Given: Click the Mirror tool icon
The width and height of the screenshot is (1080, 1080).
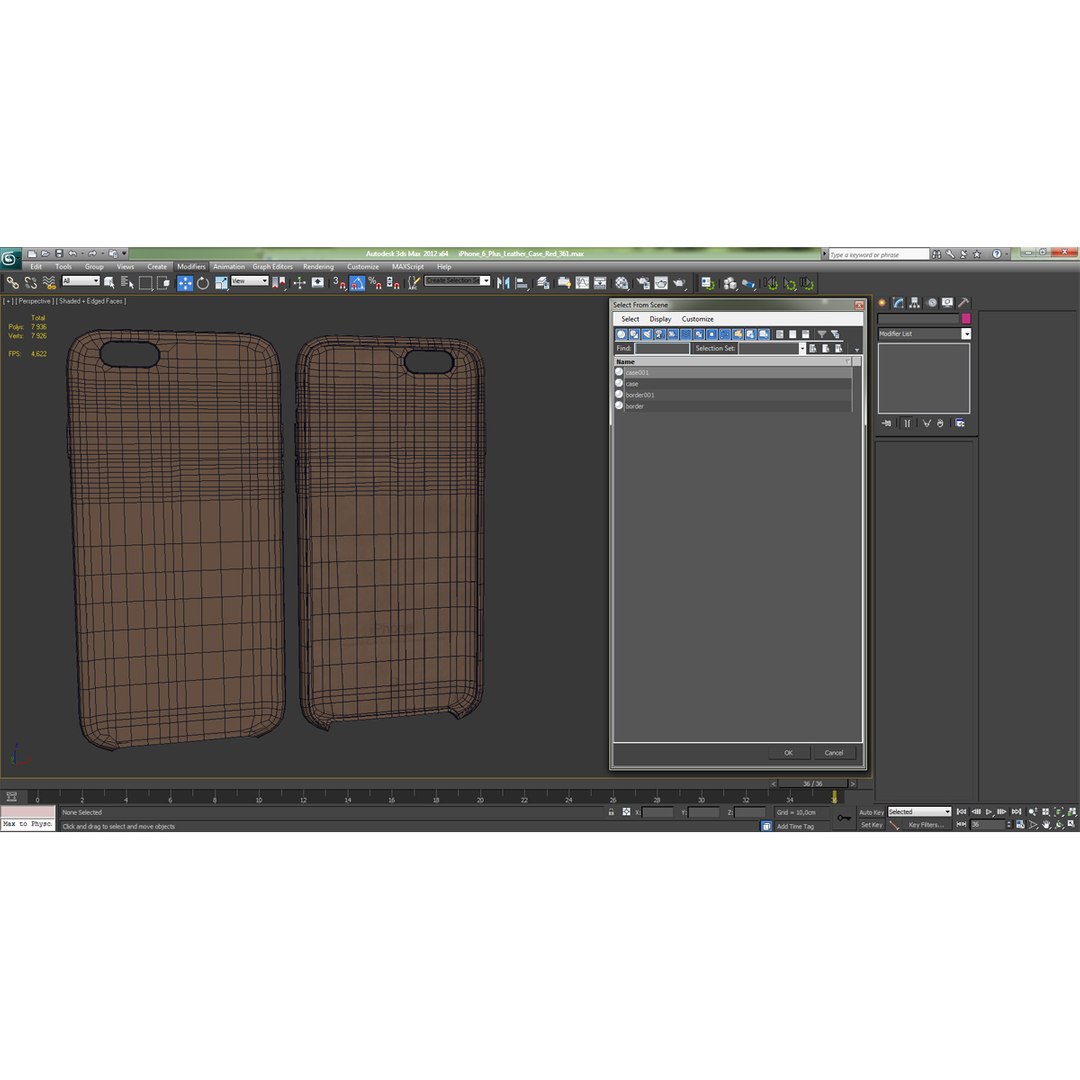Looking at the screenshot, I should click(x=503, y=283).
